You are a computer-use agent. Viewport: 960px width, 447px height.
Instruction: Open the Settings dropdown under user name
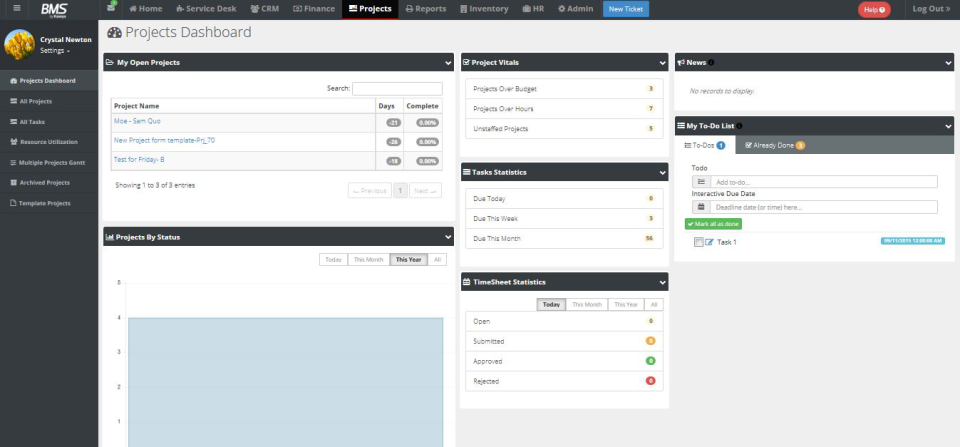[55, 50]
